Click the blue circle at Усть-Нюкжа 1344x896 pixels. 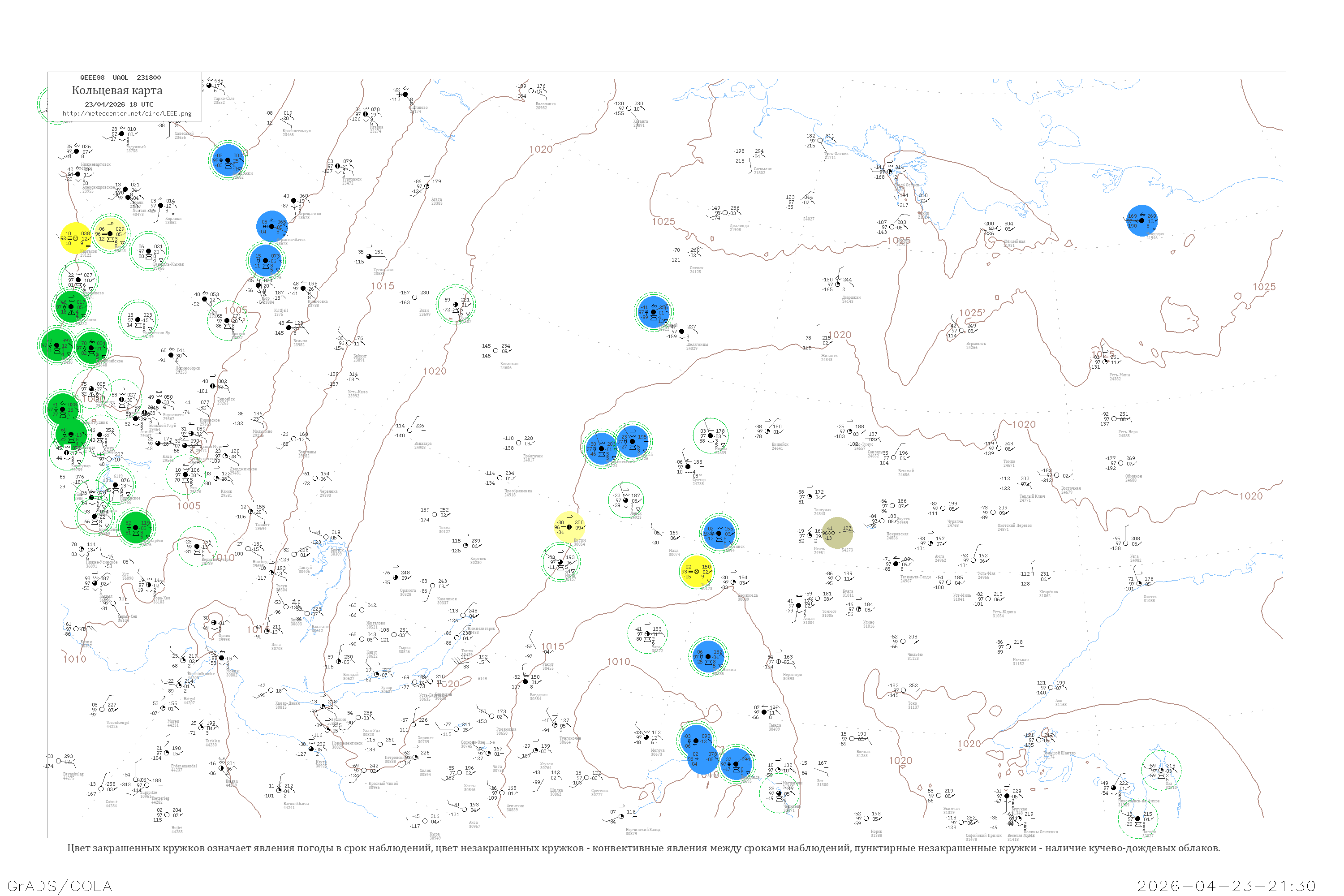click(708, 657)
